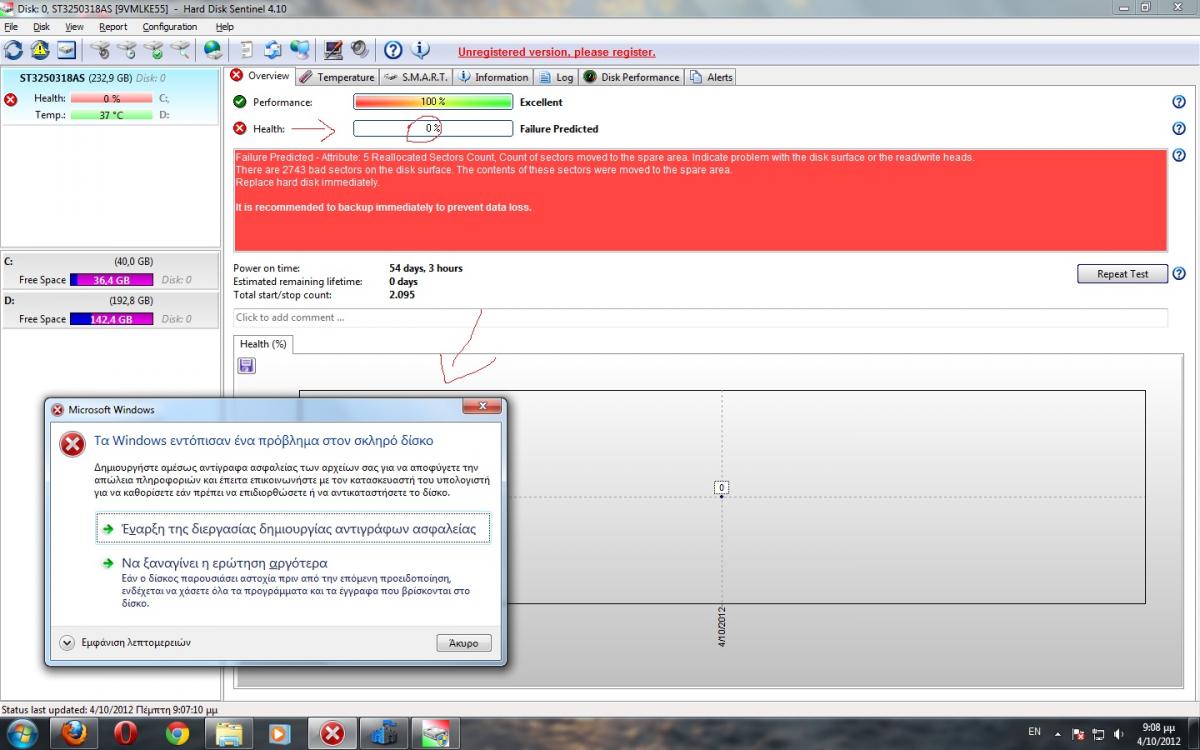Open the Report menu
Viewport: 1200px width, 750px height.
(113, 27)
